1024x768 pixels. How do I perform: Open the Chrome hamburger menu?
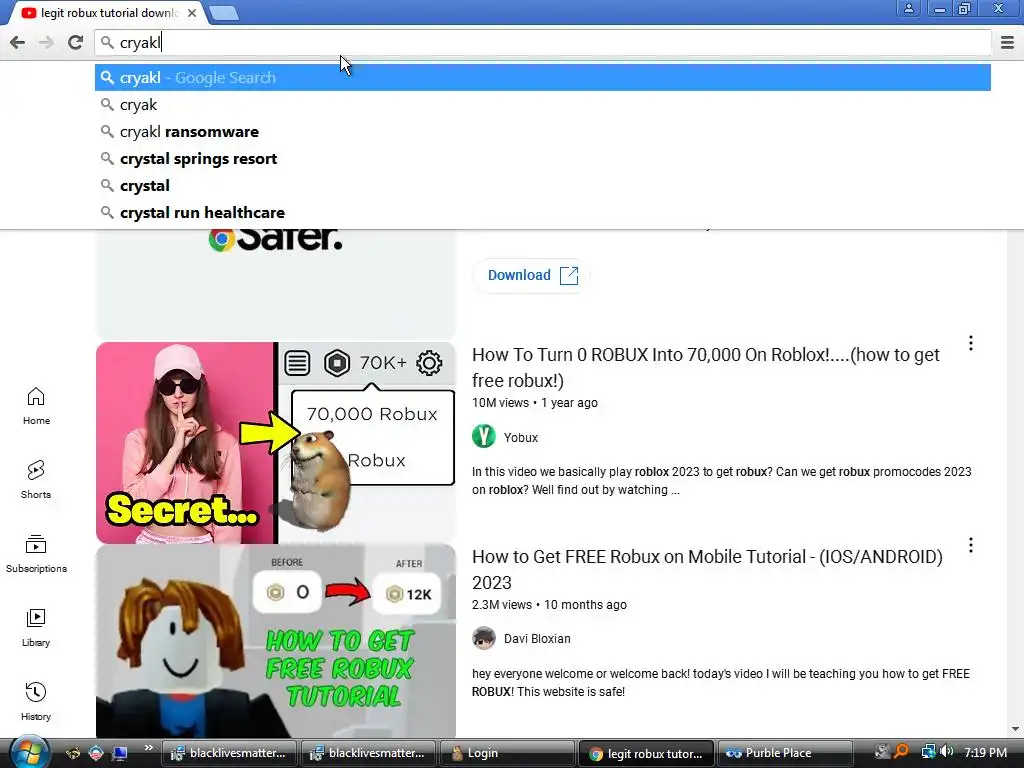pyautogui.click(x=1007, y=42)
